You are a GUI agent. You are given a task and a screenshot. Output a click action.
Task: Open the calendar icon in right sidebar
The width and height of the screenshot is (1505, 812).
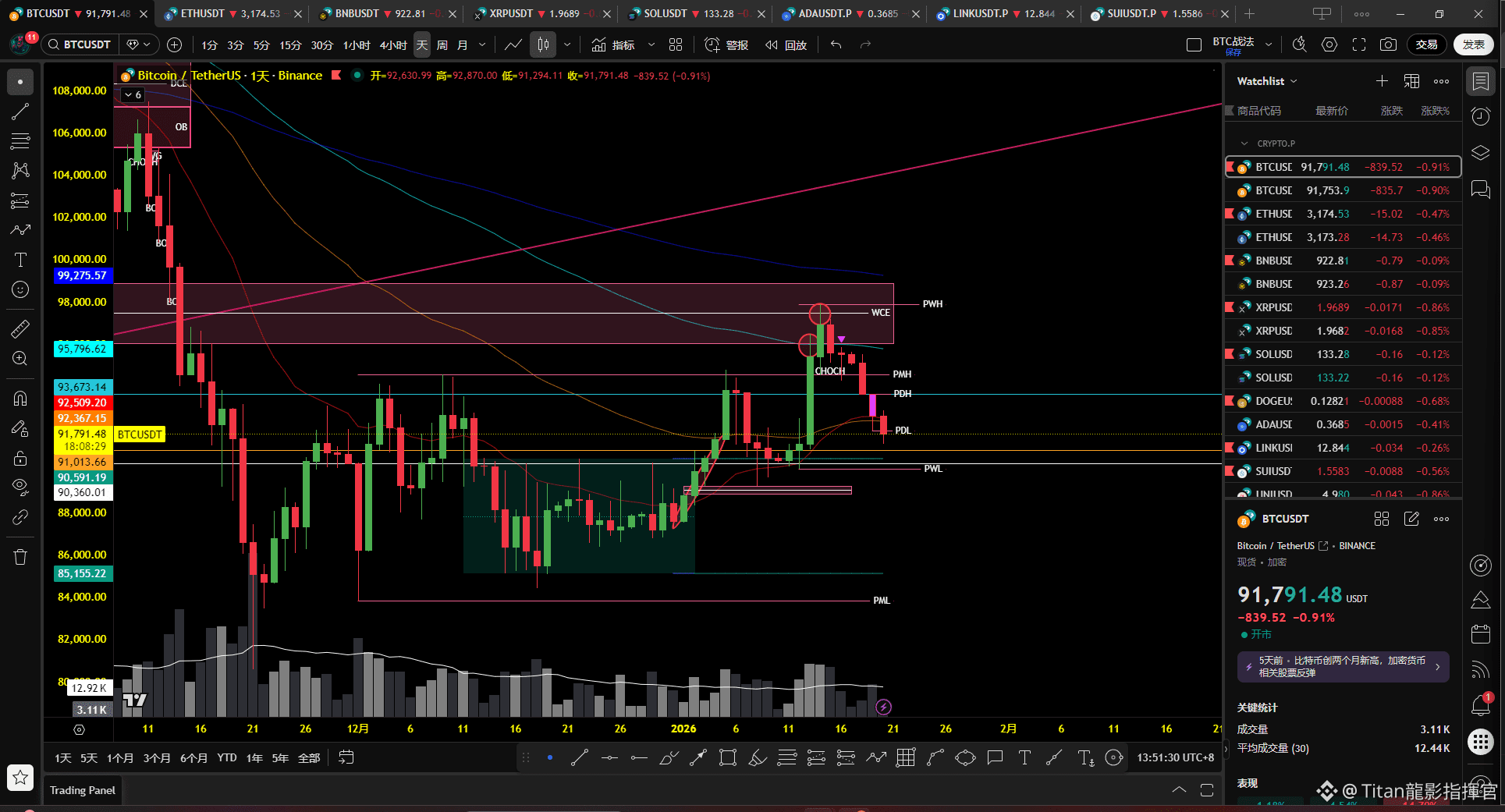click(x=1480, y=634)
